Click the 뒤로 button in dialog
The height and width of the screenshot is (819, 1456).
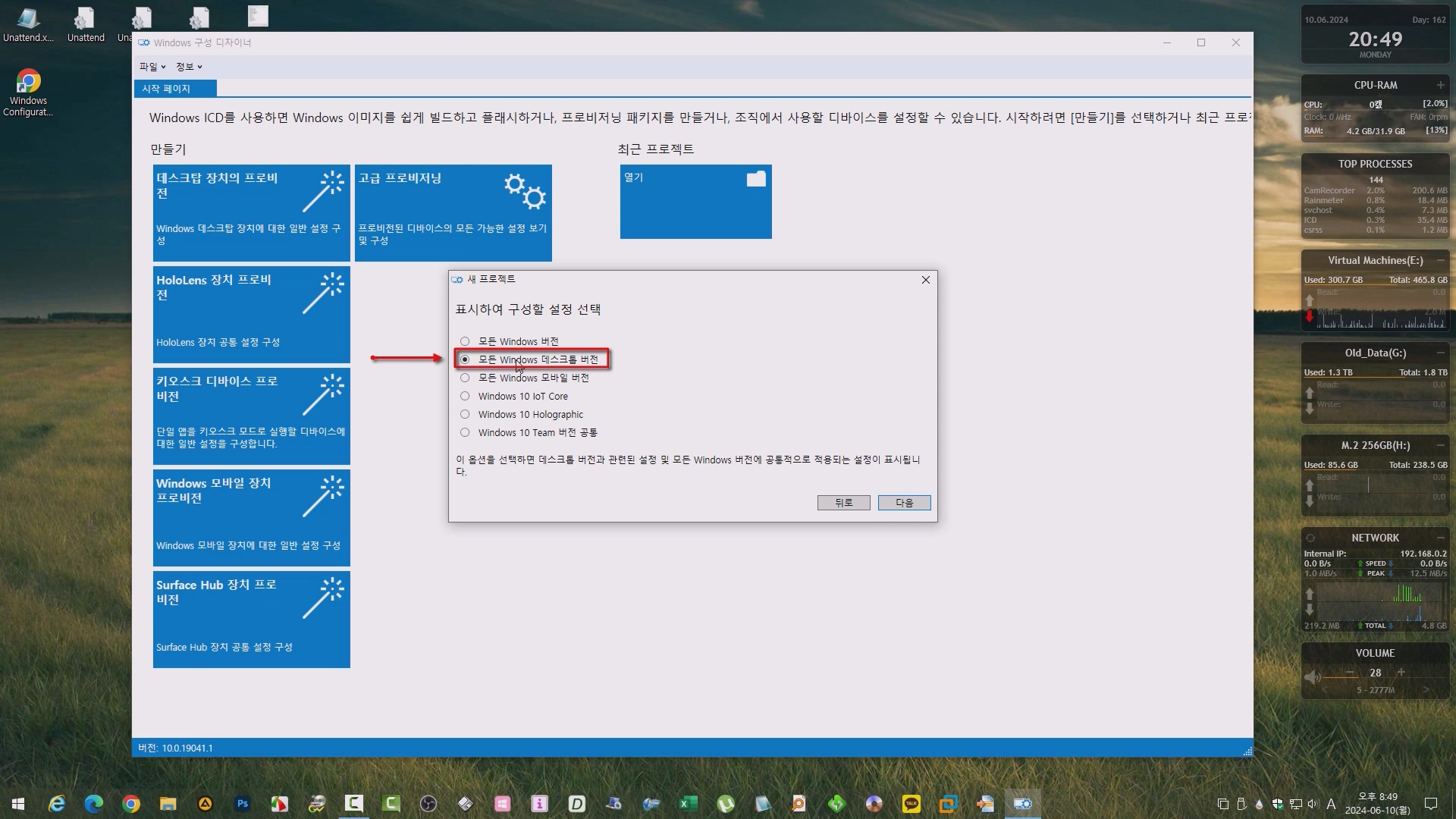[843, 503]
